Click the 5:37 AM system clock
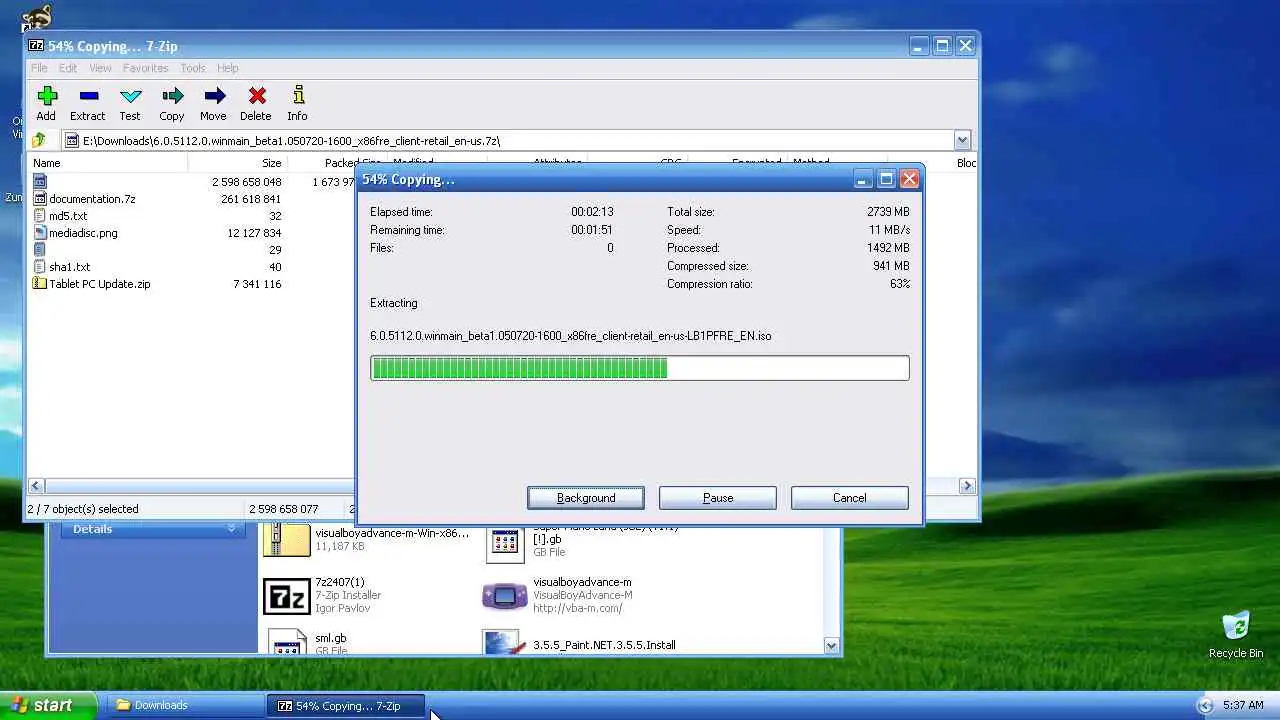This screenshot has height=720, width=1280. click(x=1243, y=705)
